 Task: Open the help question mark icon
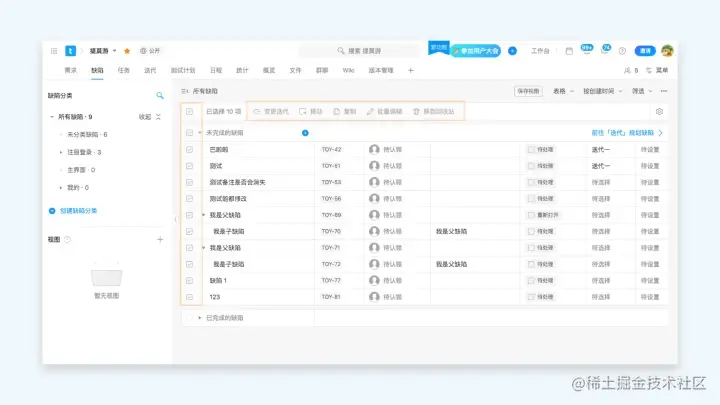tap(622, 51)
